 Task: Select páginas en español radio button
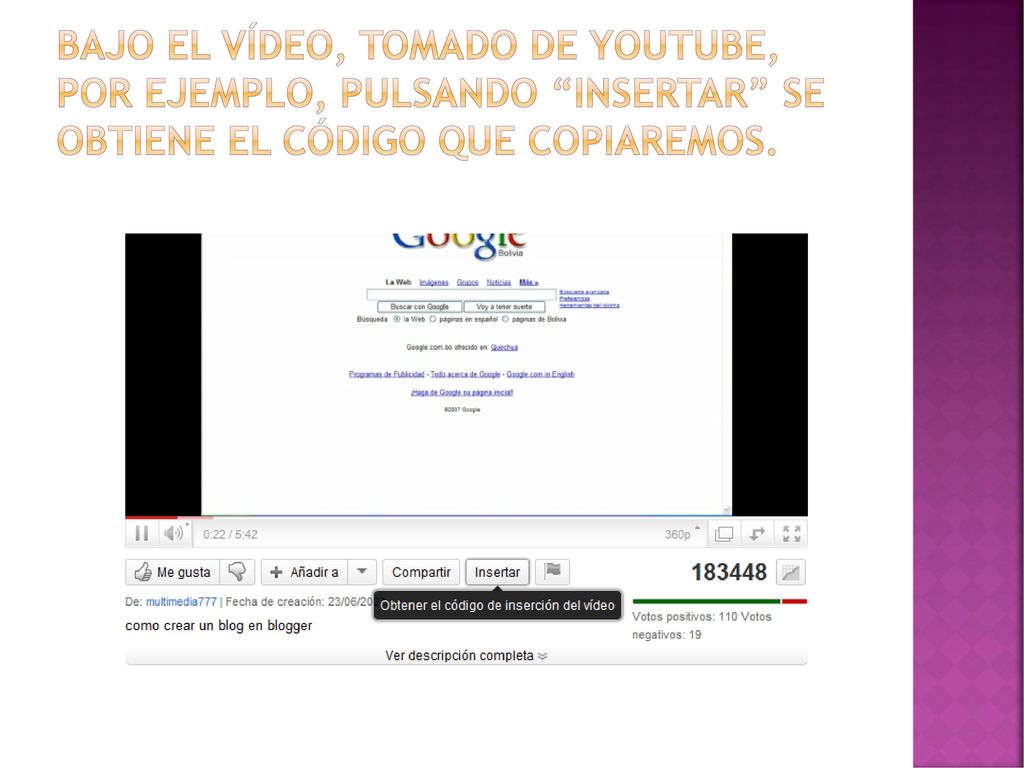click(x=432, y=319)
